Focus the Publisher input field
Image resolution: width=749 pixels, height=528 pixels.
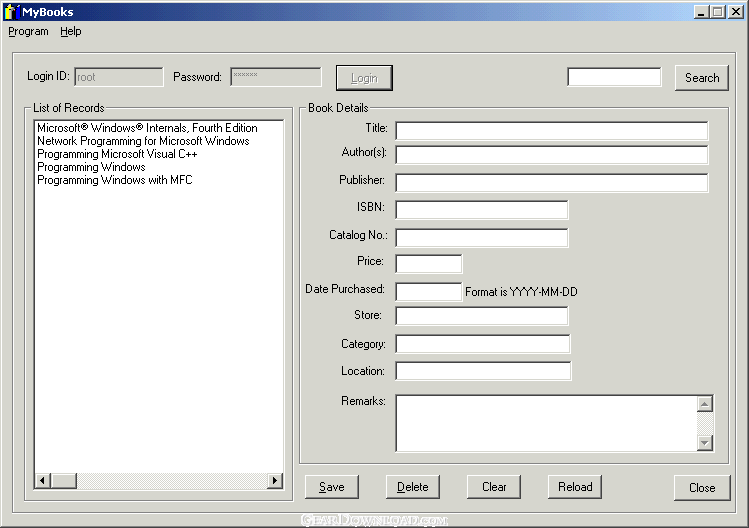[x=552, y=183]
